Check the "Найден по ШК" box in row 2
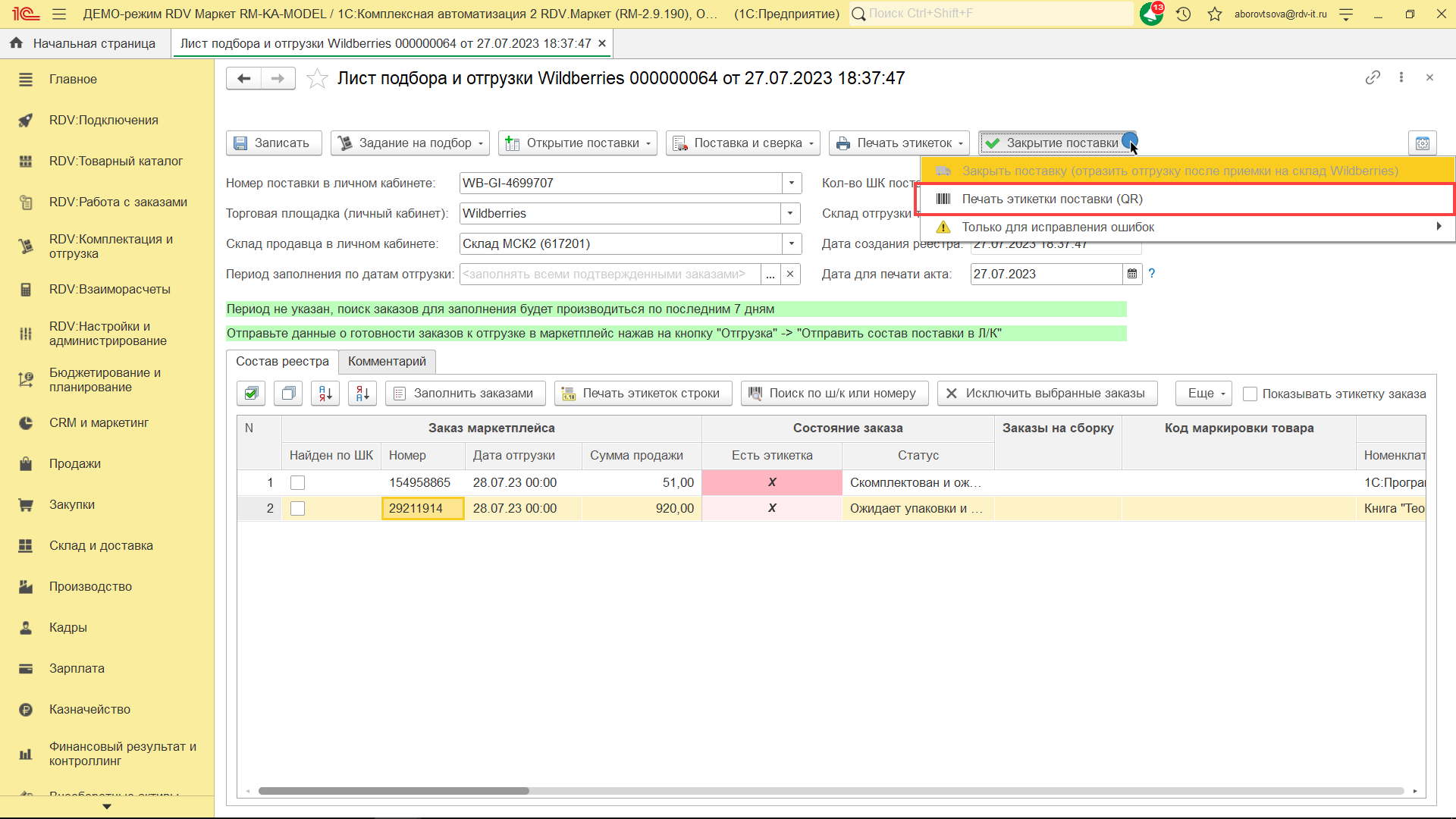This screenshot has width=1456, height=819. [x=298, y=508]
